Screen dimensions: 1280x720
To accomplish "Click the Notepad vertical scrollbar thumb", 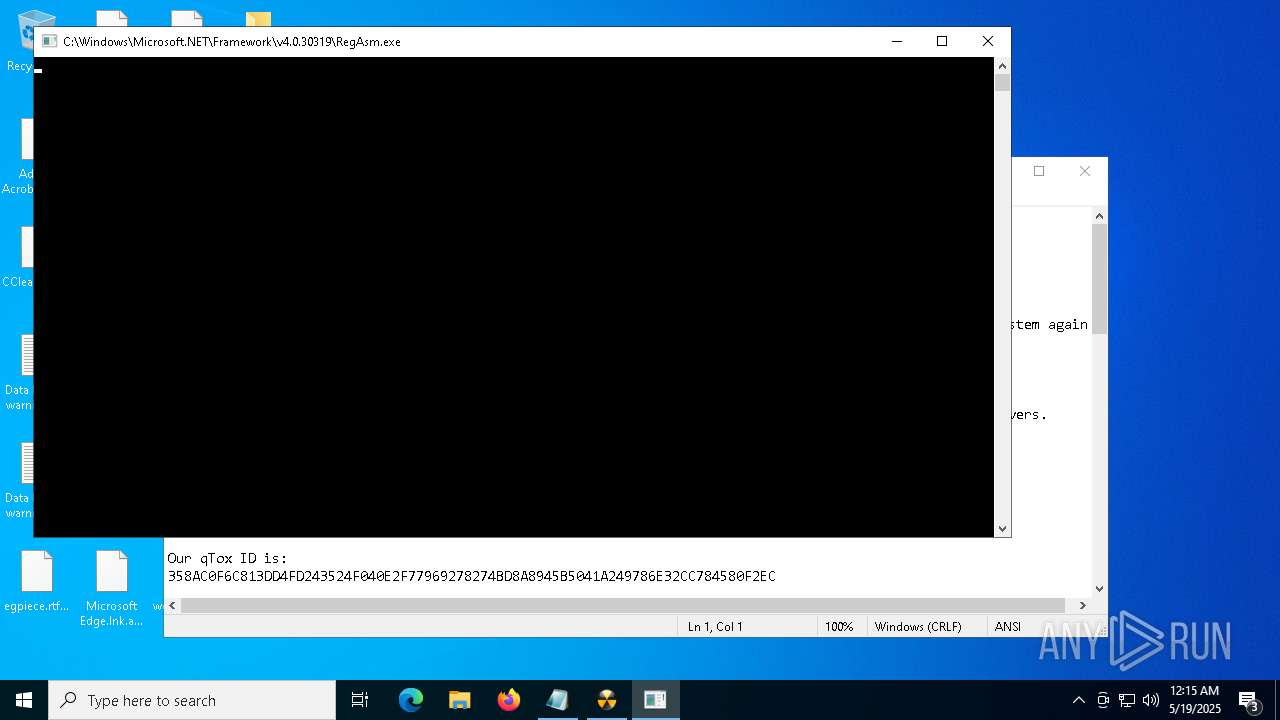I will (1099, 279).
